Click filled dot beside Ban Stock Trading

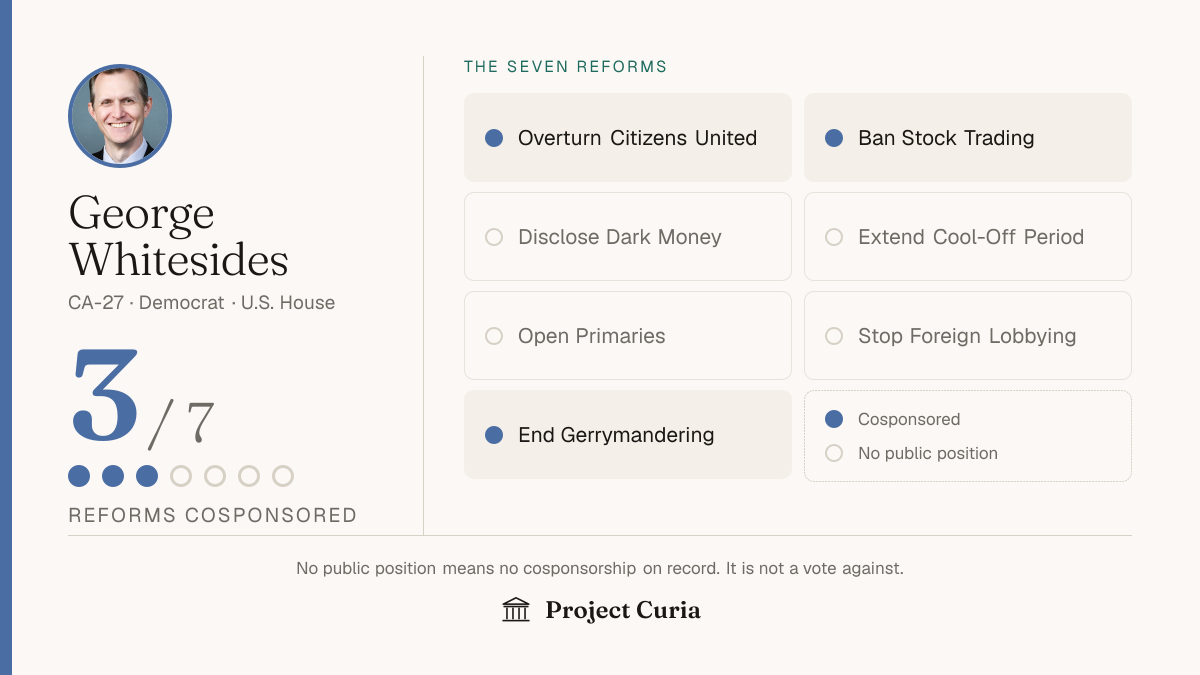pyautogui.click(x=834, y=138)
